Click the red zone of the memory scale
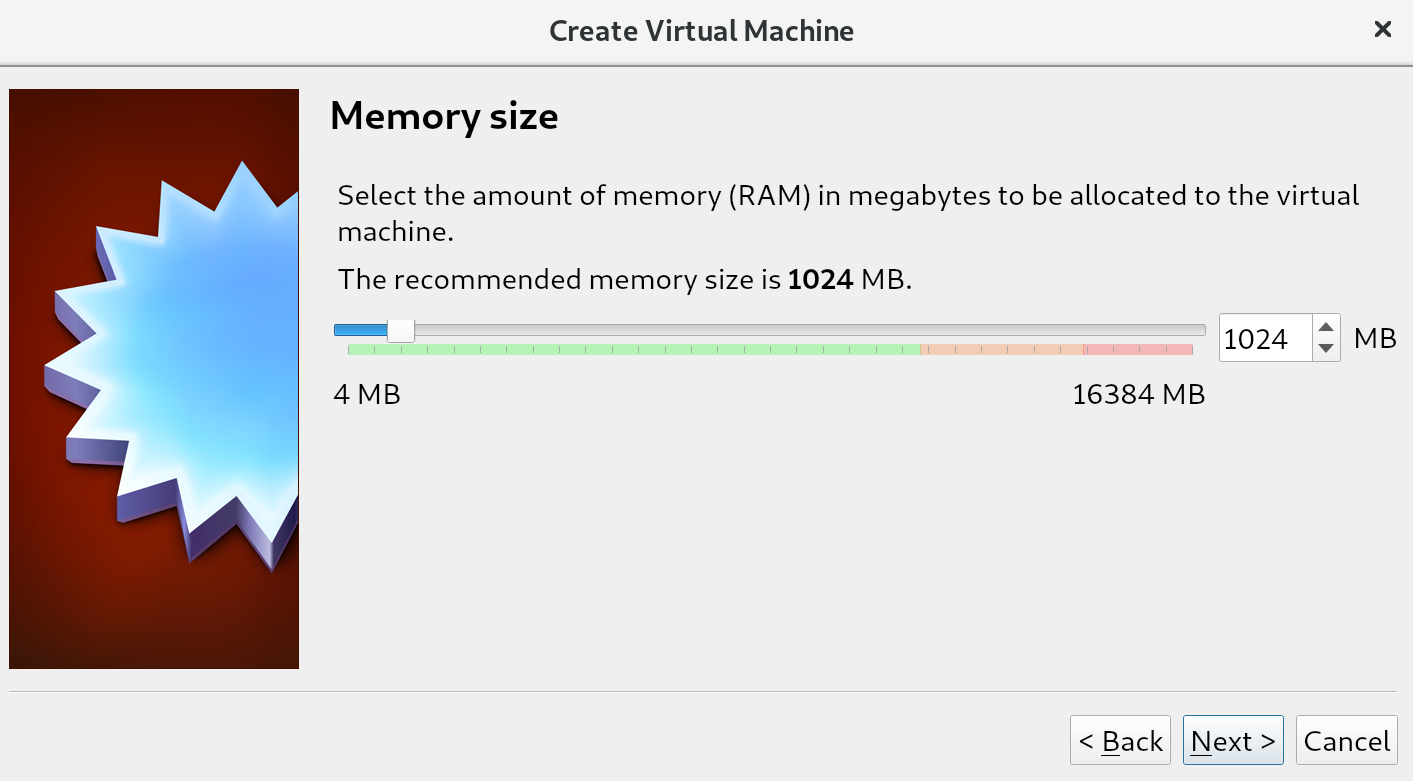Screen dimensions: 1413x781 [x=1138, y=350]
